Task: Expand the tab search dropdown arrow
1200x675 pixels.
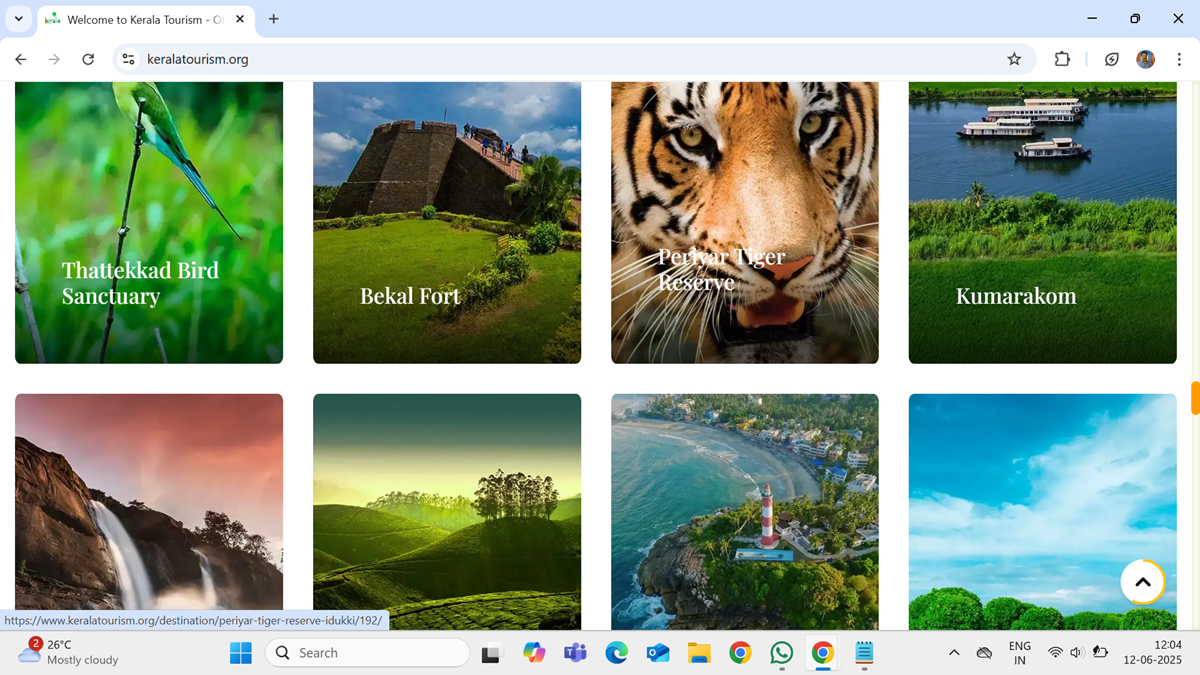Action: 18,19
